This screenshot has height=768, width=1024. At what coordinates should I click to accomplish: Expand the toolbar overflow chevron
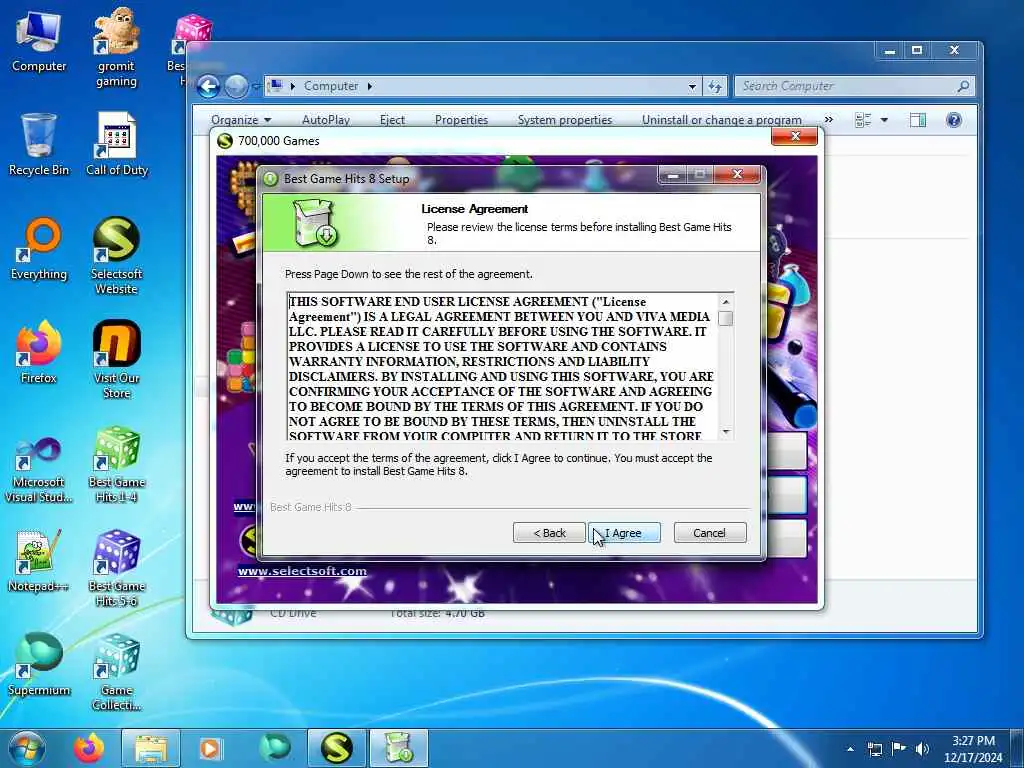click(829, 120)
